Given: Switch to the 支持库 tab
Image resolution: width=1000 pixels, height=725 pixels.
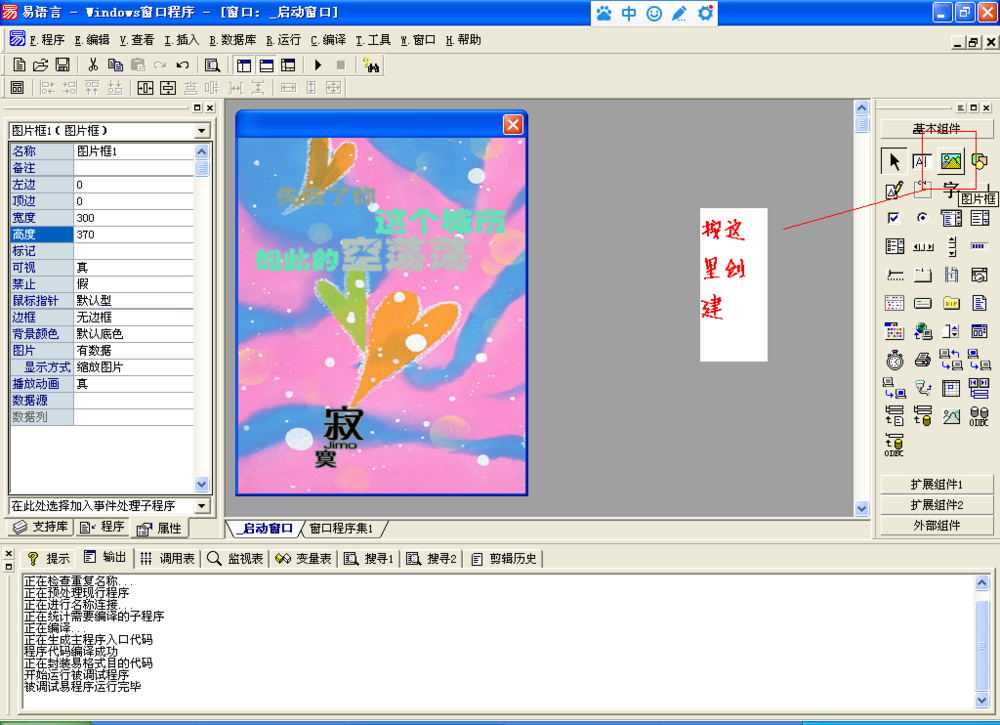Looking at the screenshot, I should click(40, 527).
